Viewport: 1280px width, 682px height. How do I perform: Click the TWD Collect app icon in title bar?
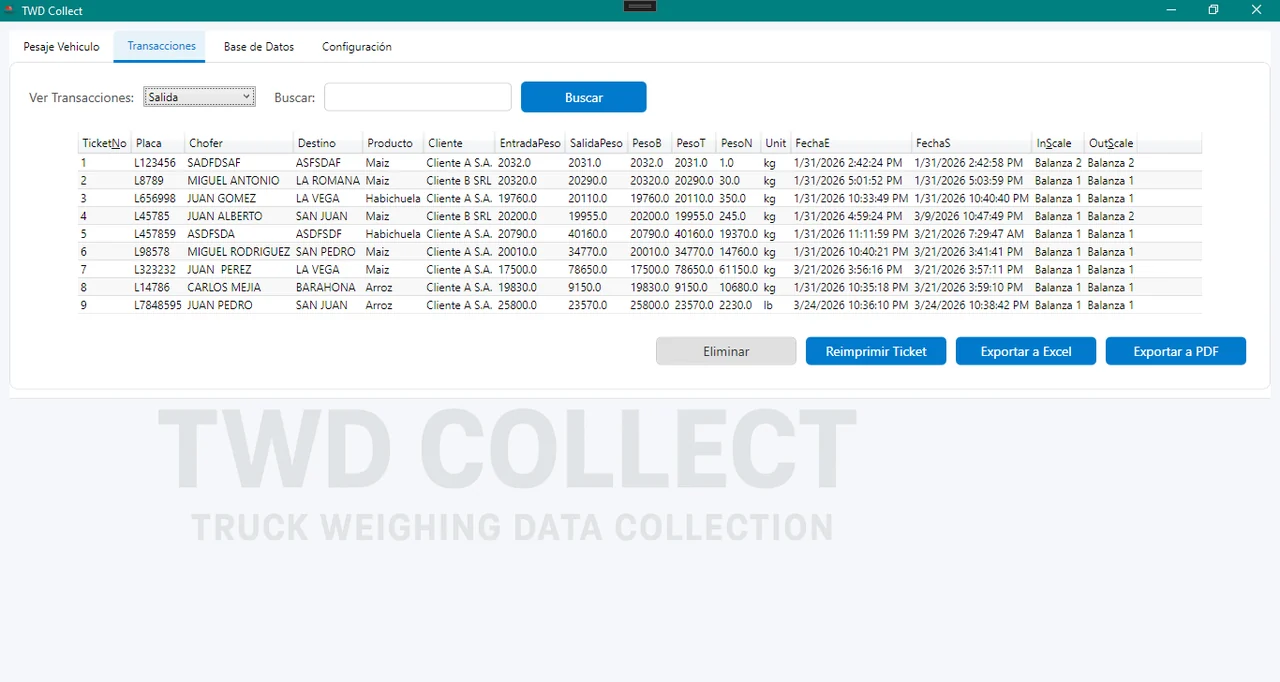tap(9, 10)
